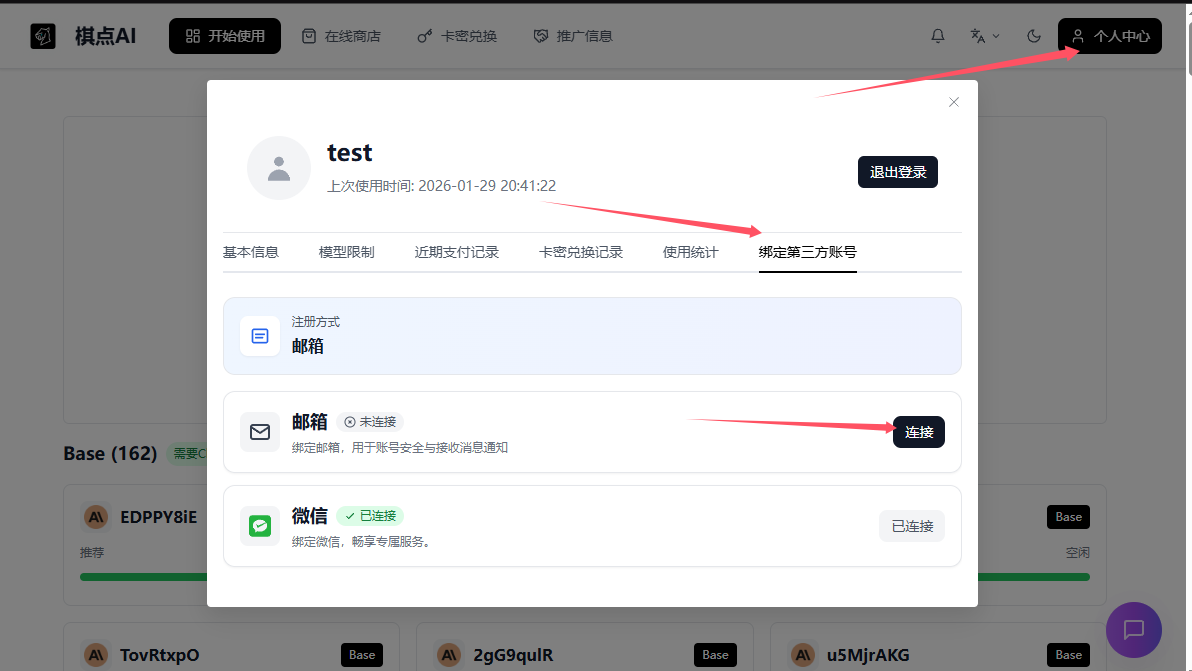Click the language switch icon
1192x671 pixels.
(977, 35)
